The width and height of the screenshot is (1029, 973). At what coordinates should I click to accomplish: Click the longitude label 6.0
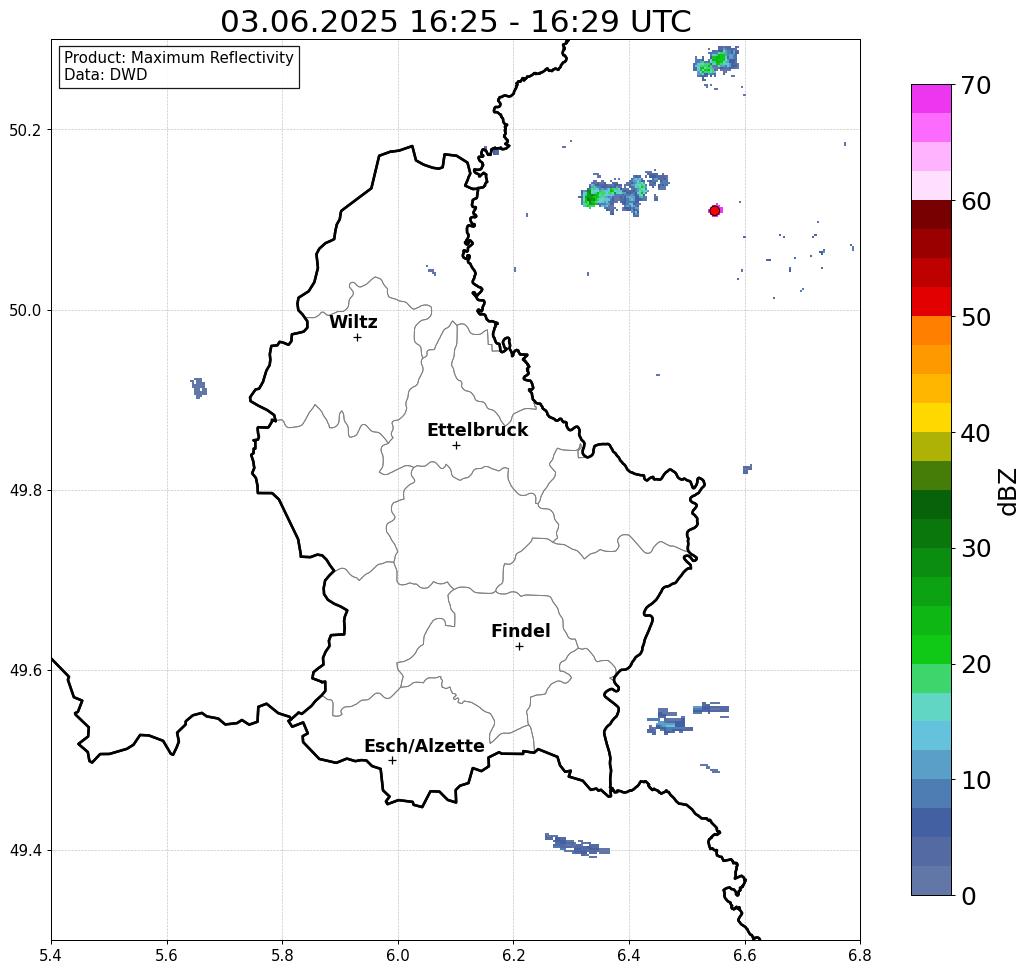[x=398, y=956]
